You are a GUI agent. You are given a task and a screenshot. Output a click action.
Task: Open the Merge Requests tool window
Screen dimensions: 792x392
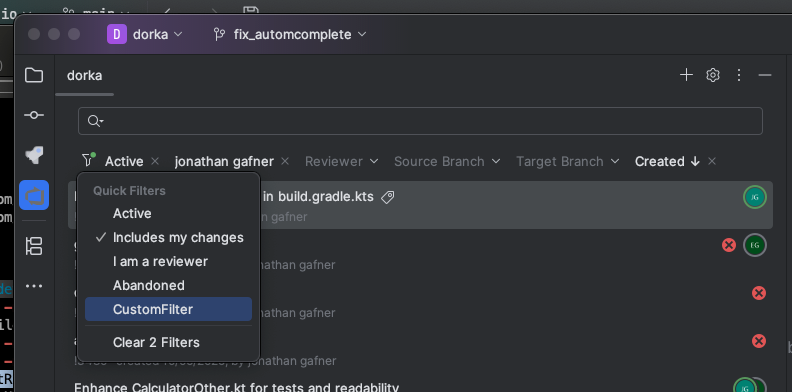click(34, 195)
